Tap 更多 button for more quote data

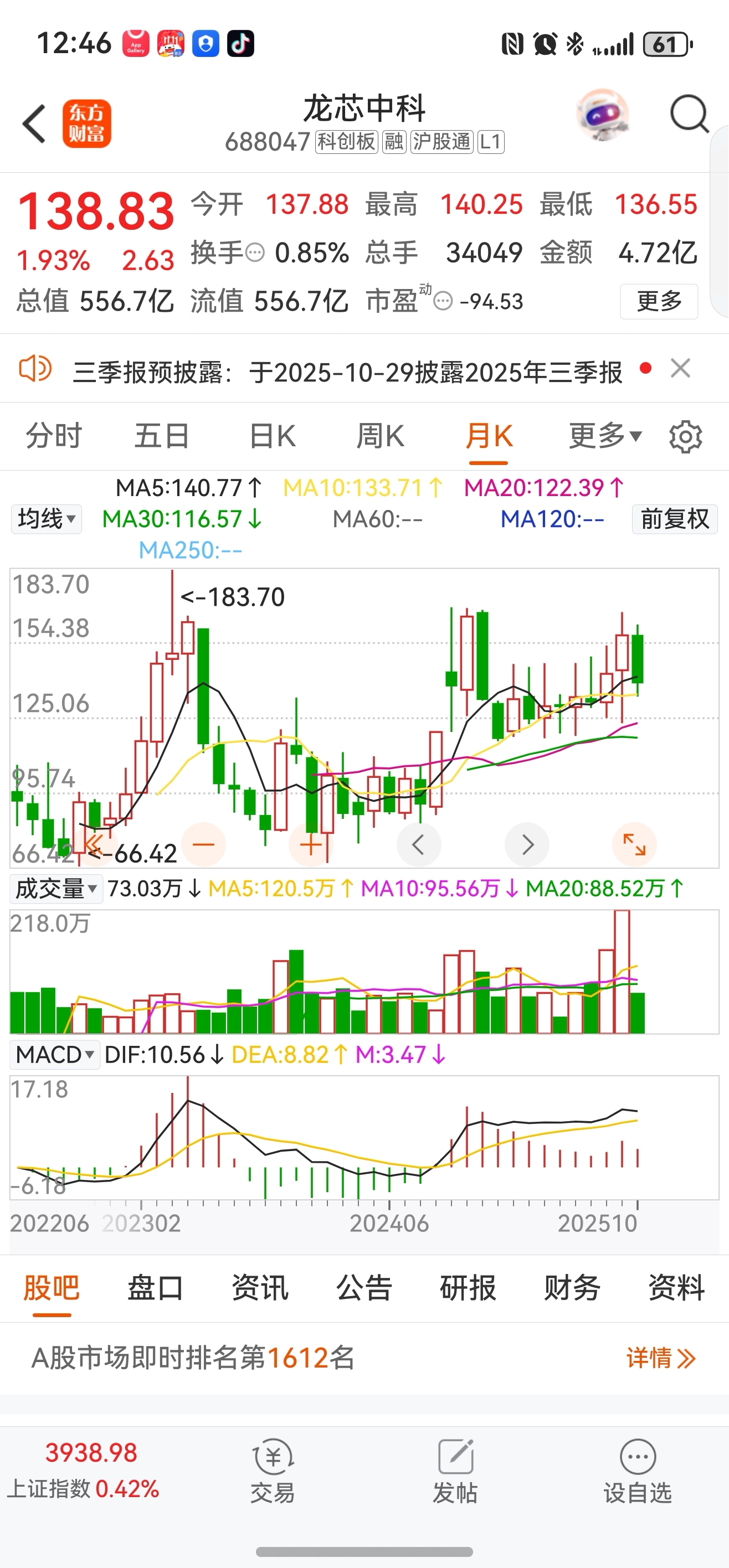click(x=659, y=301)
